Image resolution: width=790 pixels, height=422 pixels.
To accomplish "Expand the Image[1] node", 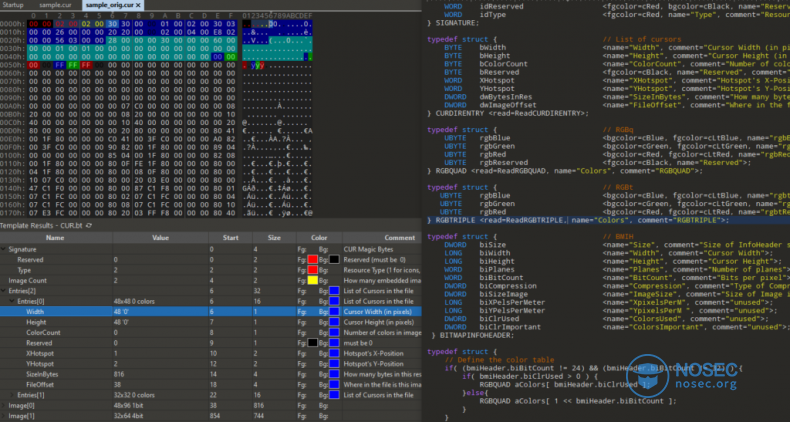I will click(x=4, y=416).
